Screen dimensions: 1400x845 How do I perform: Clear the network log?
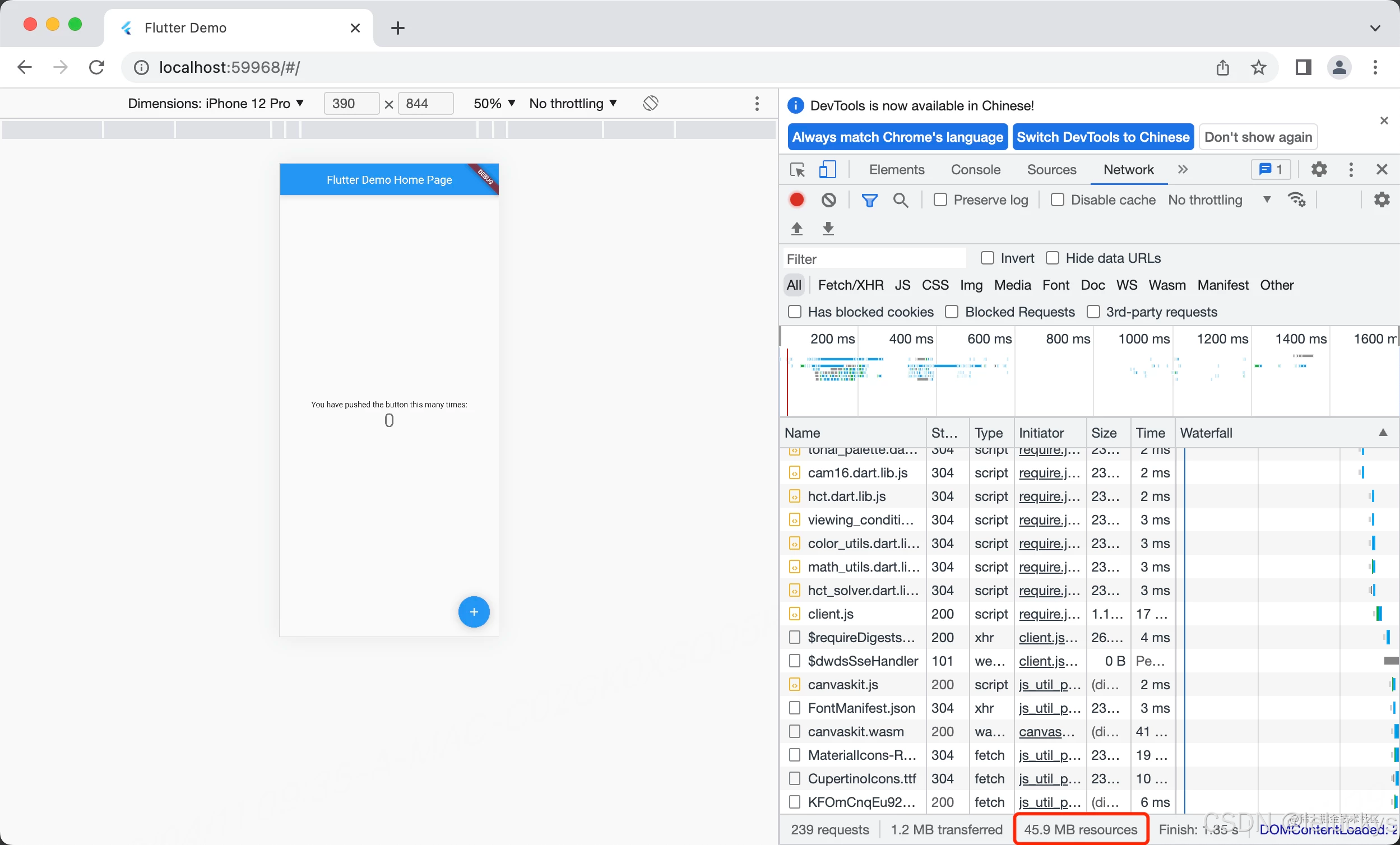click(x=828, y=200)
